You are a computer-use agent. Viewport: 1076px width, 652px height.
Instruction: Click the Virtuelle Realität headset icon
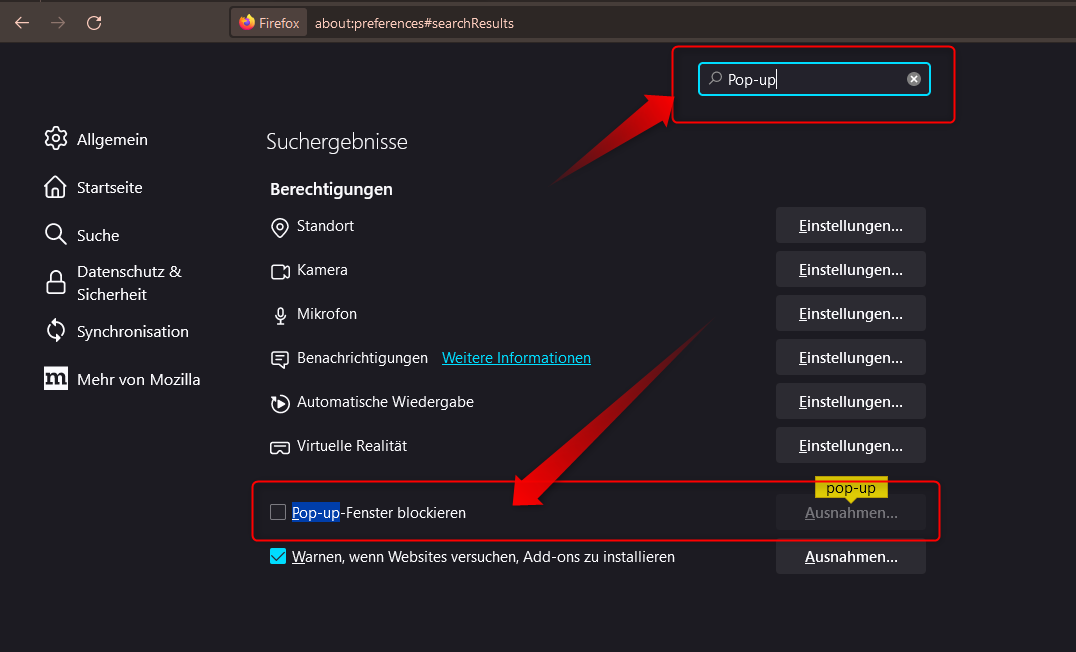coord(280,447)
